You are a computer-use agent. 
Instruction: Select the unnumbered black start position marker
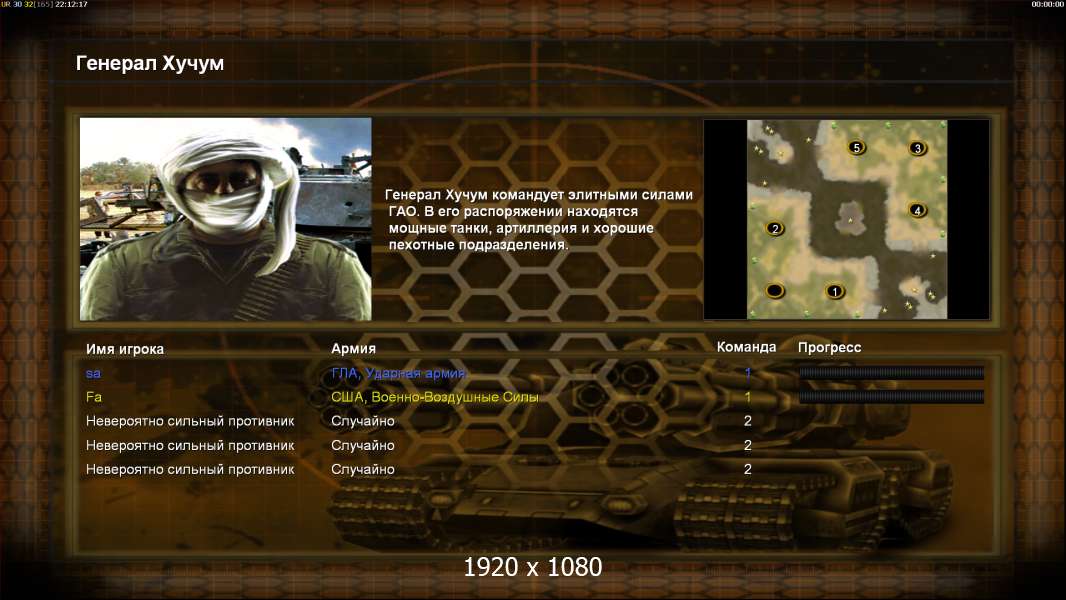(775, 292)
